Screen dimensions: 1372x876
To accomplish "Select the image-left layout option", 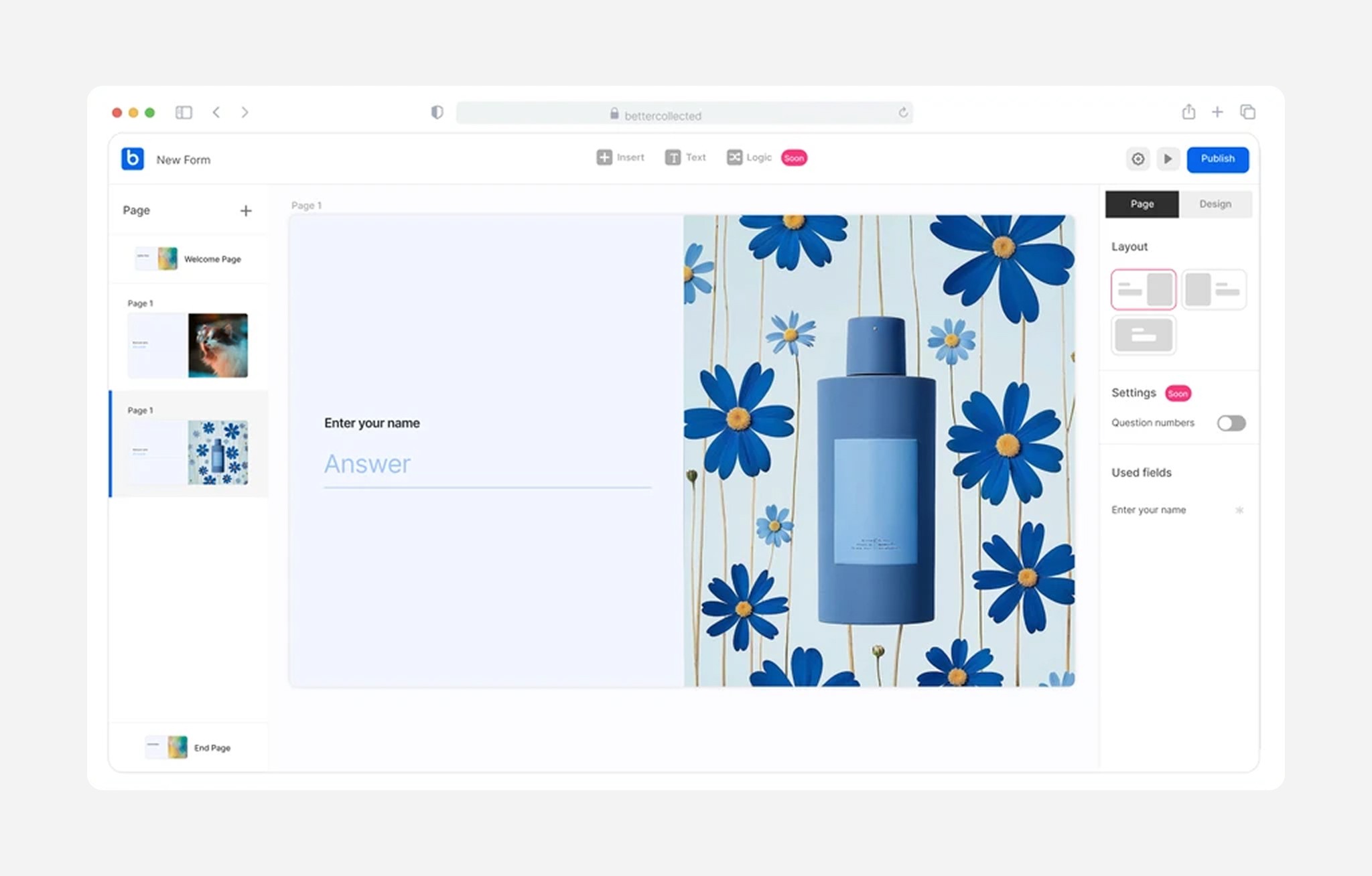I will click(1213, 289).
